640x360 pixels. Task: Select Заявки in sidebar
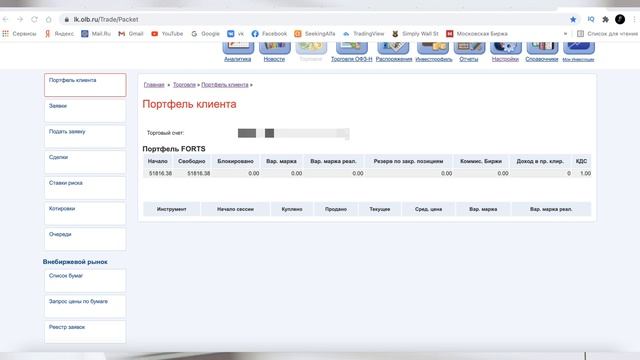[x=85, y=111]
